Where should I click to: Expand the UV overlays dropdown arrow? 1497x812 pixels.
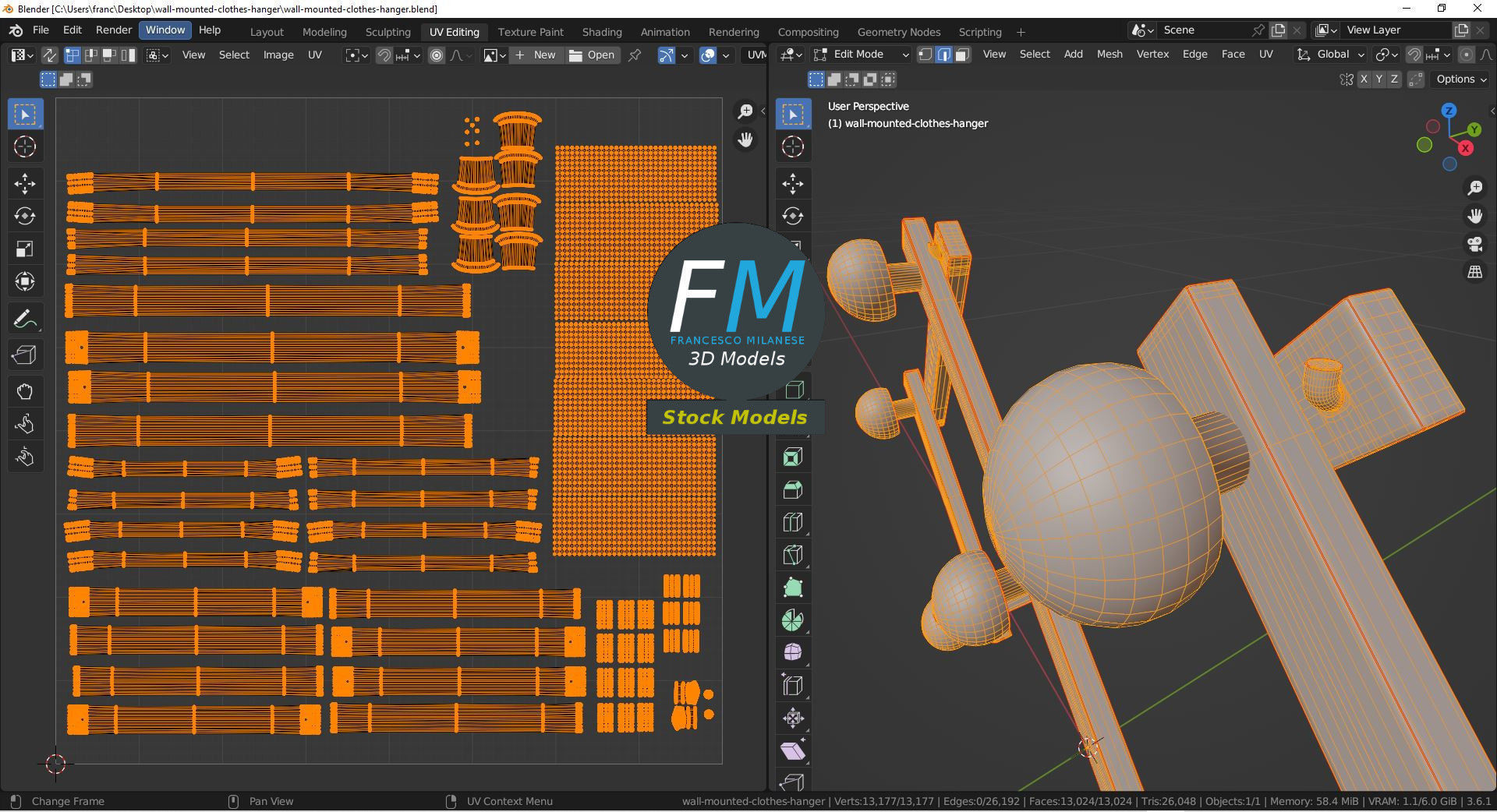(x=726, y=55)
